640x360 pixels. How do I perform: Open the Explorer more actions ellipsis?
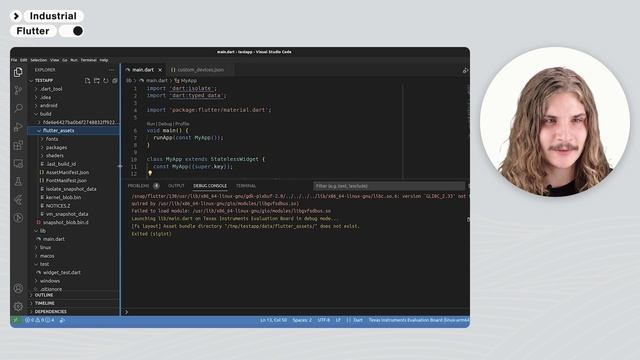(x=112, y=70)
